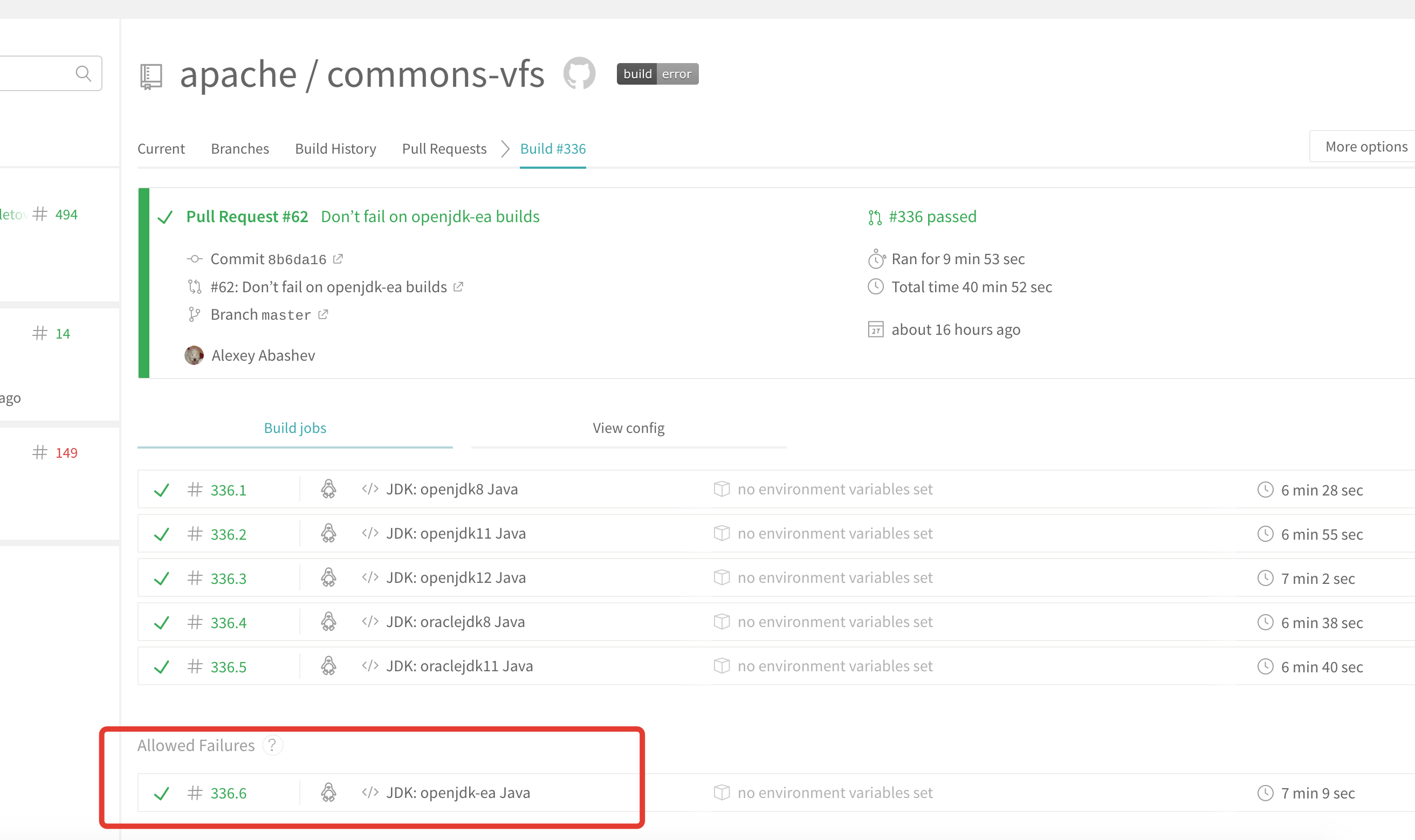Open job 336.3 link
The width and height of the screenshot is (1415, 840).
(228, 578)
